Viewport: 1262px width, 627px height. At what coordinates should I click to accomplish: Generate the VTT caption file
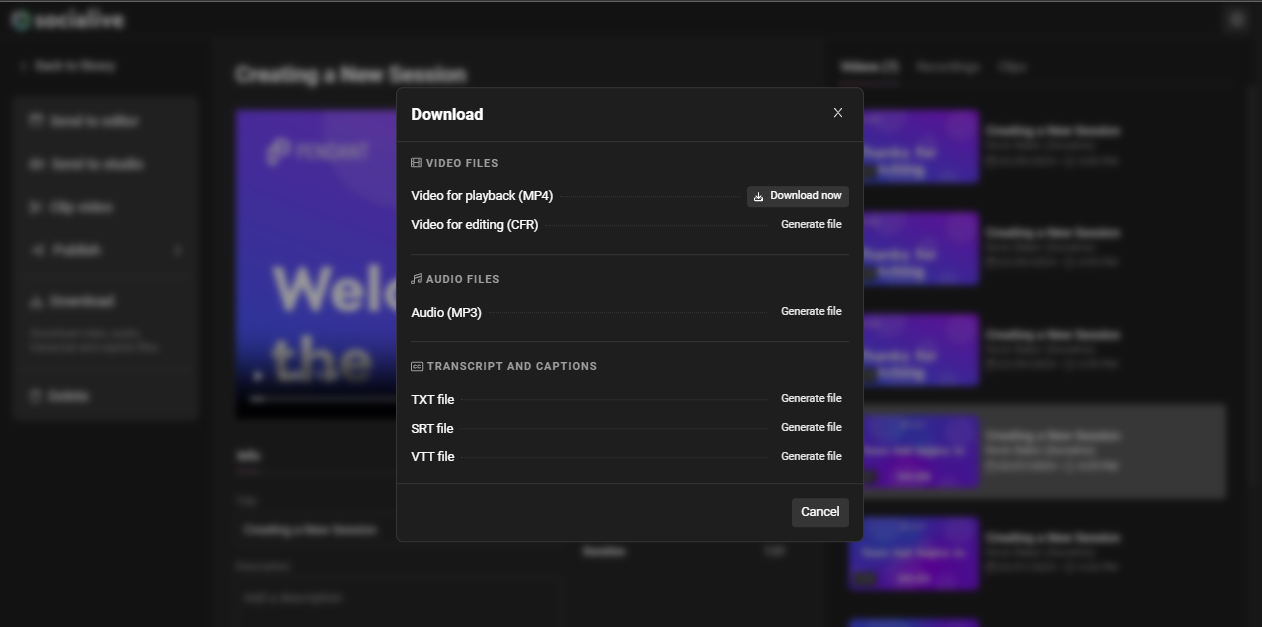(811, 457)
